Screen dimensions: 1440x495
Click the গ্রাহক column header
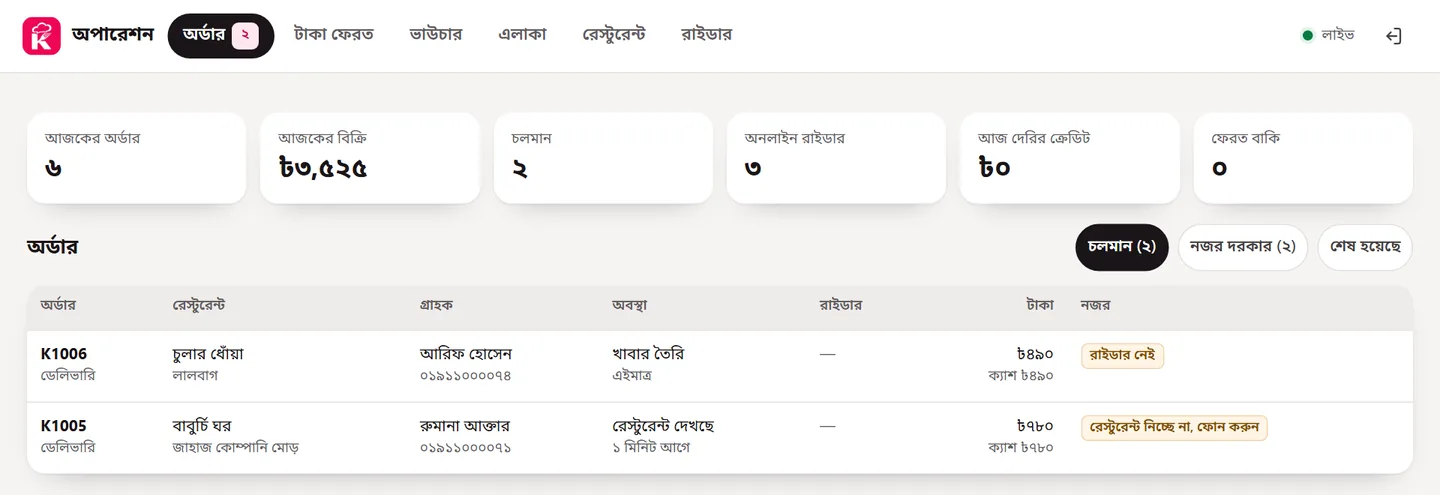[x=437, y=305]
